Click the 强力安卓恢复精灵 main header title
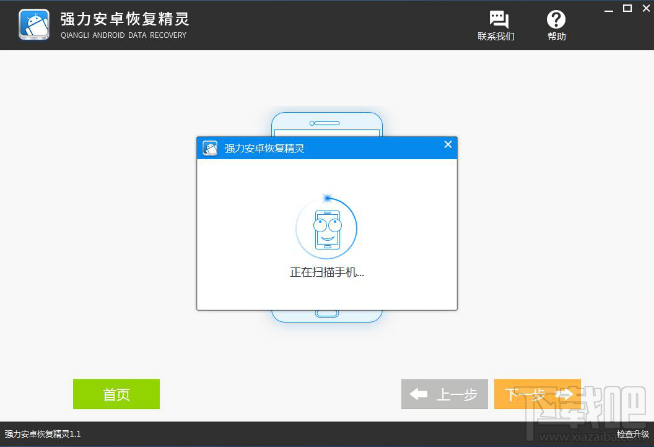The height and width of the screenshot is (447, 654). click(x=125, y=19)
